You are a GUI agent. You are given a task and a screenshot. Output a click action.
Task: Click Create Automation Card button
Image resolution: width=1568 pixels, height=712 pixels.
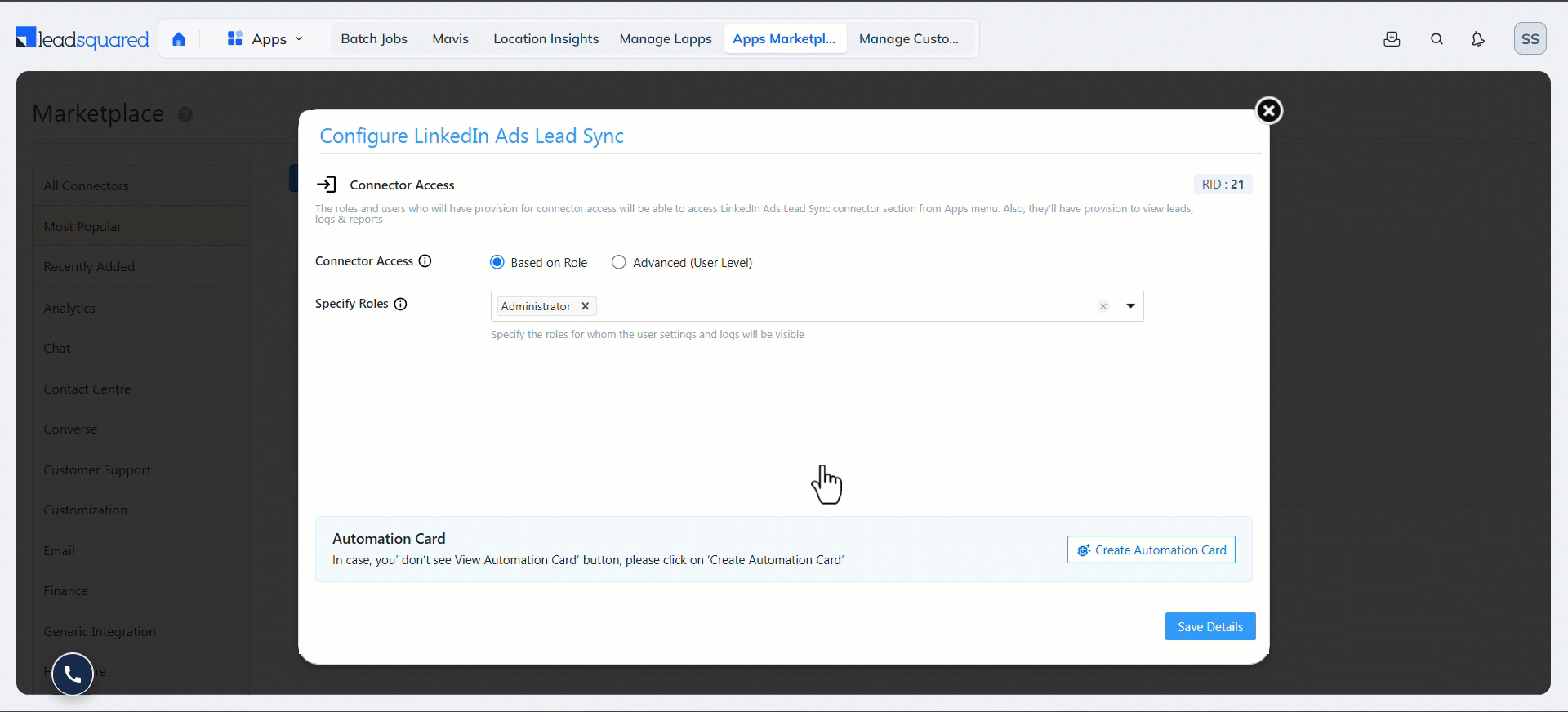click(x=1151, y=550)
